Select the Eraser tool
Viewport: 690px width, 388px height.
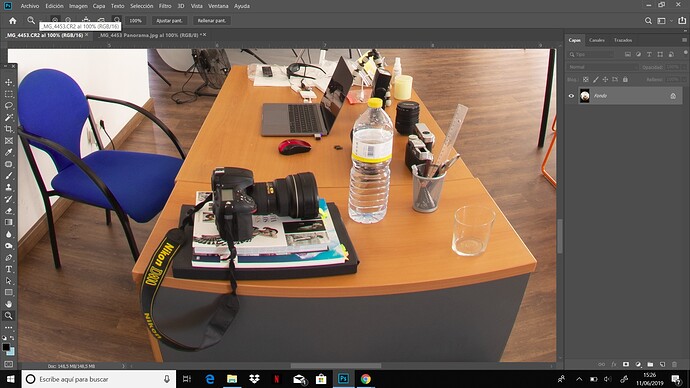pyautogui.click(x=8, y=211)
